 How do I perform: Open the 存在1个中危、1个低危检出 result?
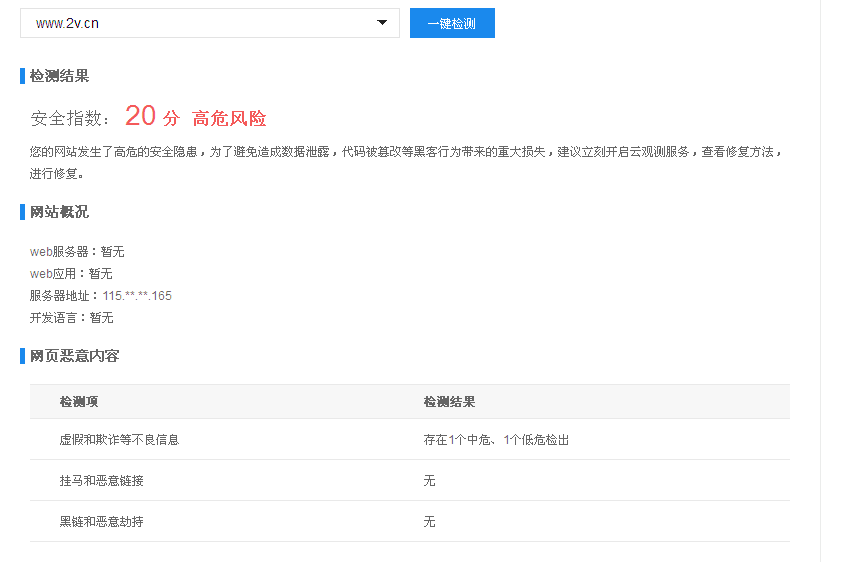(x=496, y=440)
